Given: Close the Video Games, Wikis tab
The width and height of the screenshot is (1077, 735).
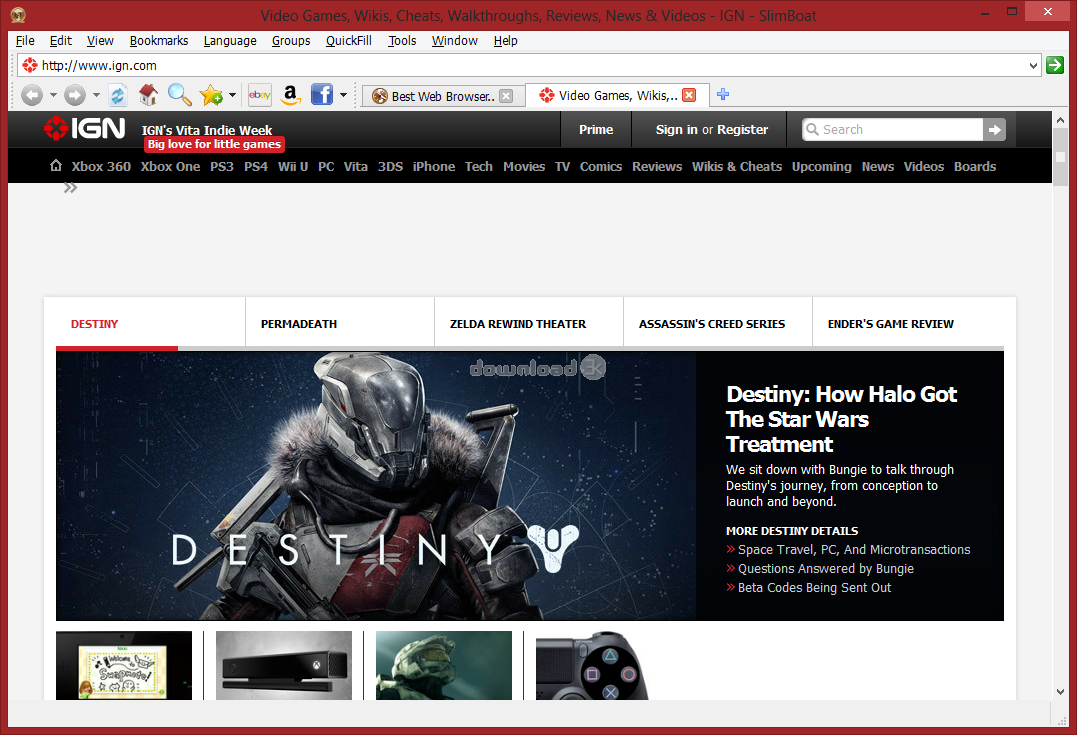Looking at the screenshot, I should (689, 95).
